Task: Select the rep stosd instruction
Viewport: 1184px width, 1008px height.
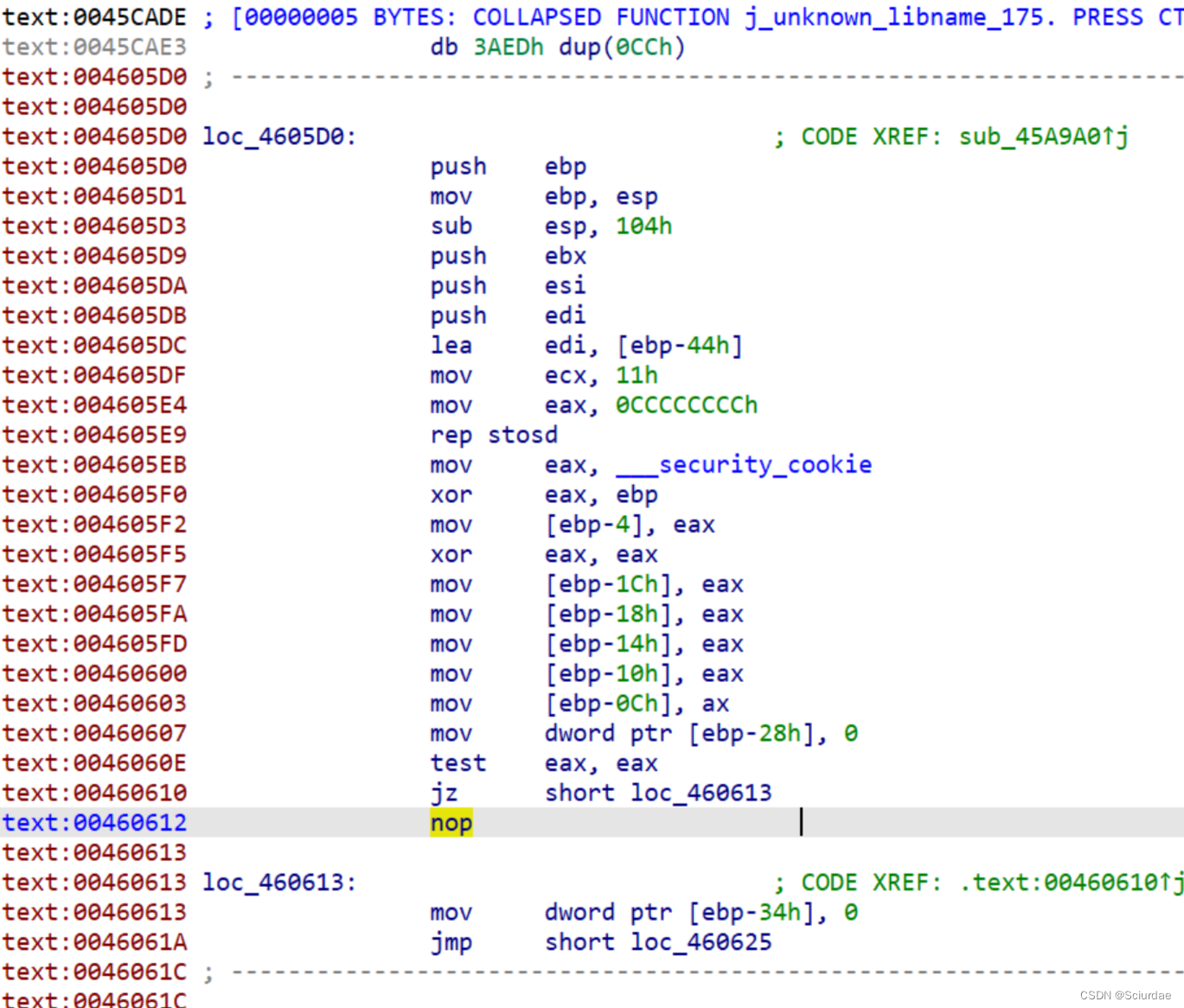Action: (494, 434)
